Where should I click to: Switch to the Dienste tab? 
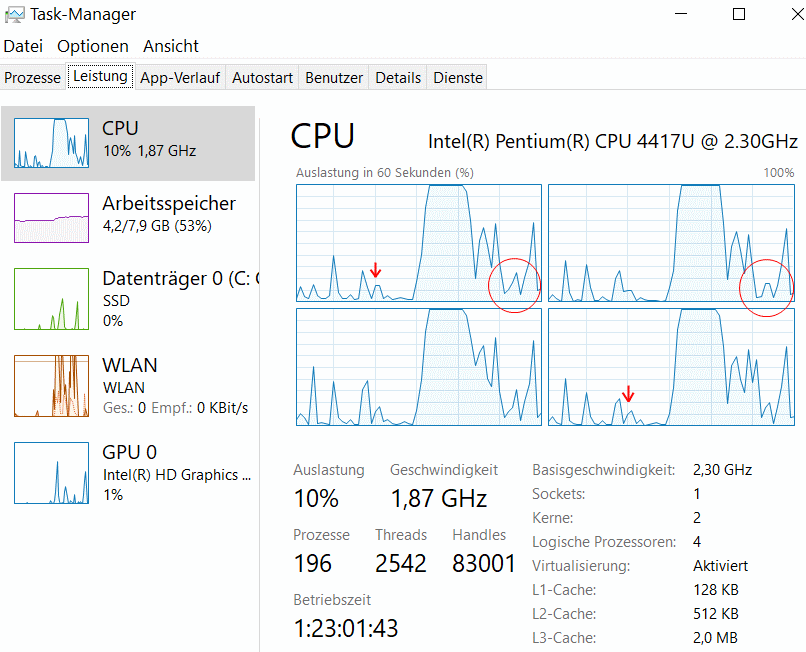tap(458, 78)
